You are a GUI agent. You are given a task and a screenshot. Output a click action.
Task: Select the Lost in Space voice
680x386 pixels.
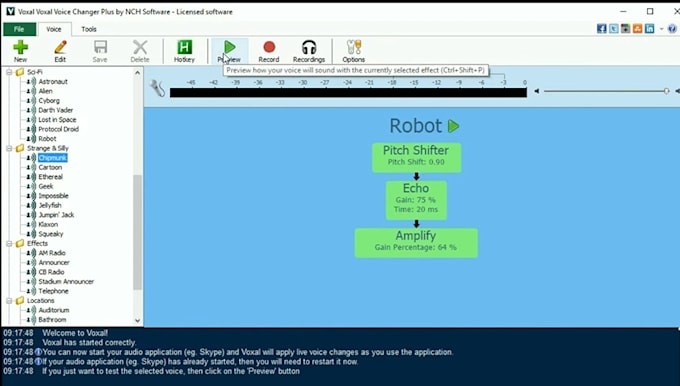pos(57,120)
